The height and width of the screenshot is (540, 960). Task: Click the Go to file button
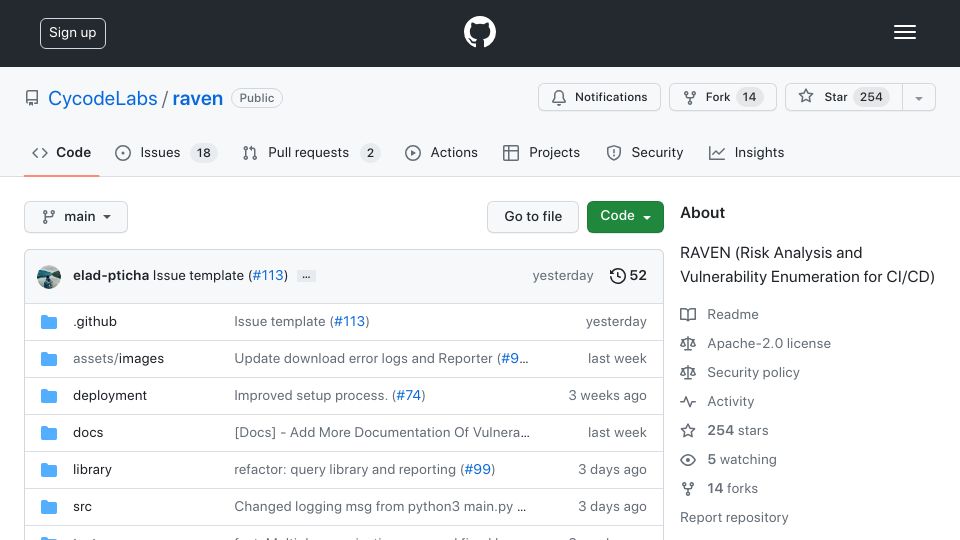tap(533, 217)
